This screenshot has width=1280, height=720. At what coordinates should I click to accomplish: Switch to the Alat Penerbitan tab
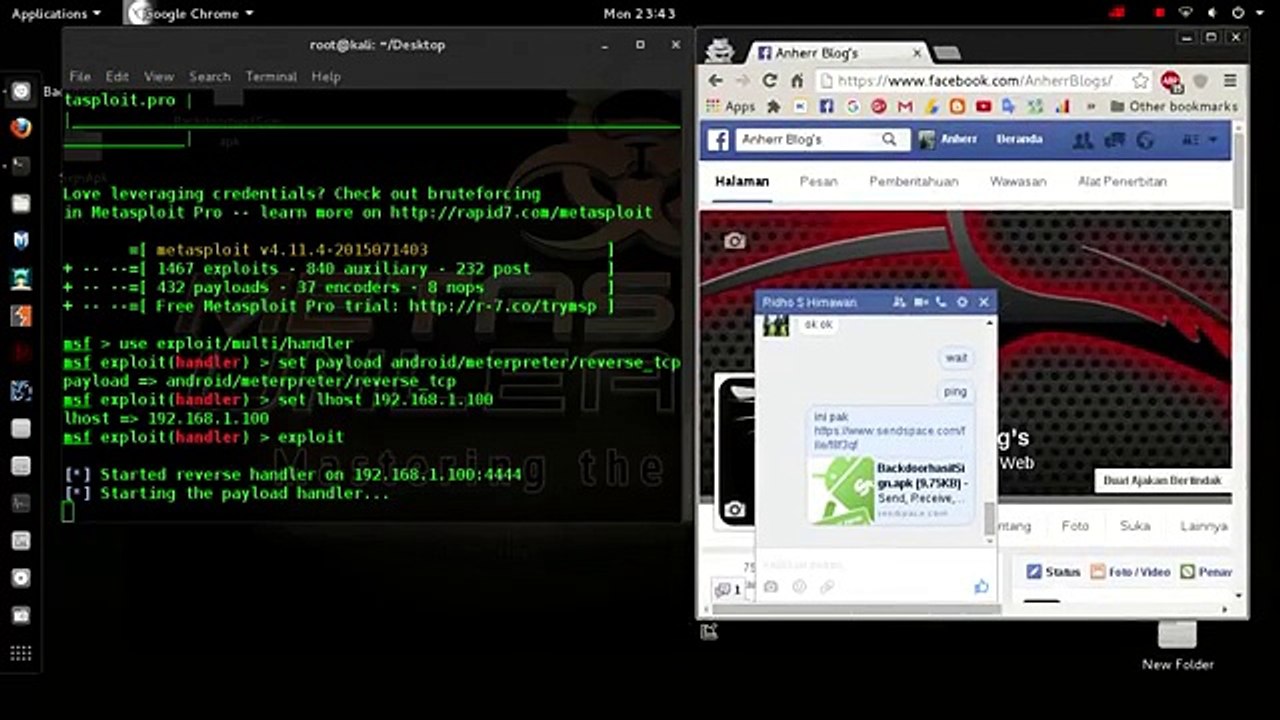[1122, 181]
